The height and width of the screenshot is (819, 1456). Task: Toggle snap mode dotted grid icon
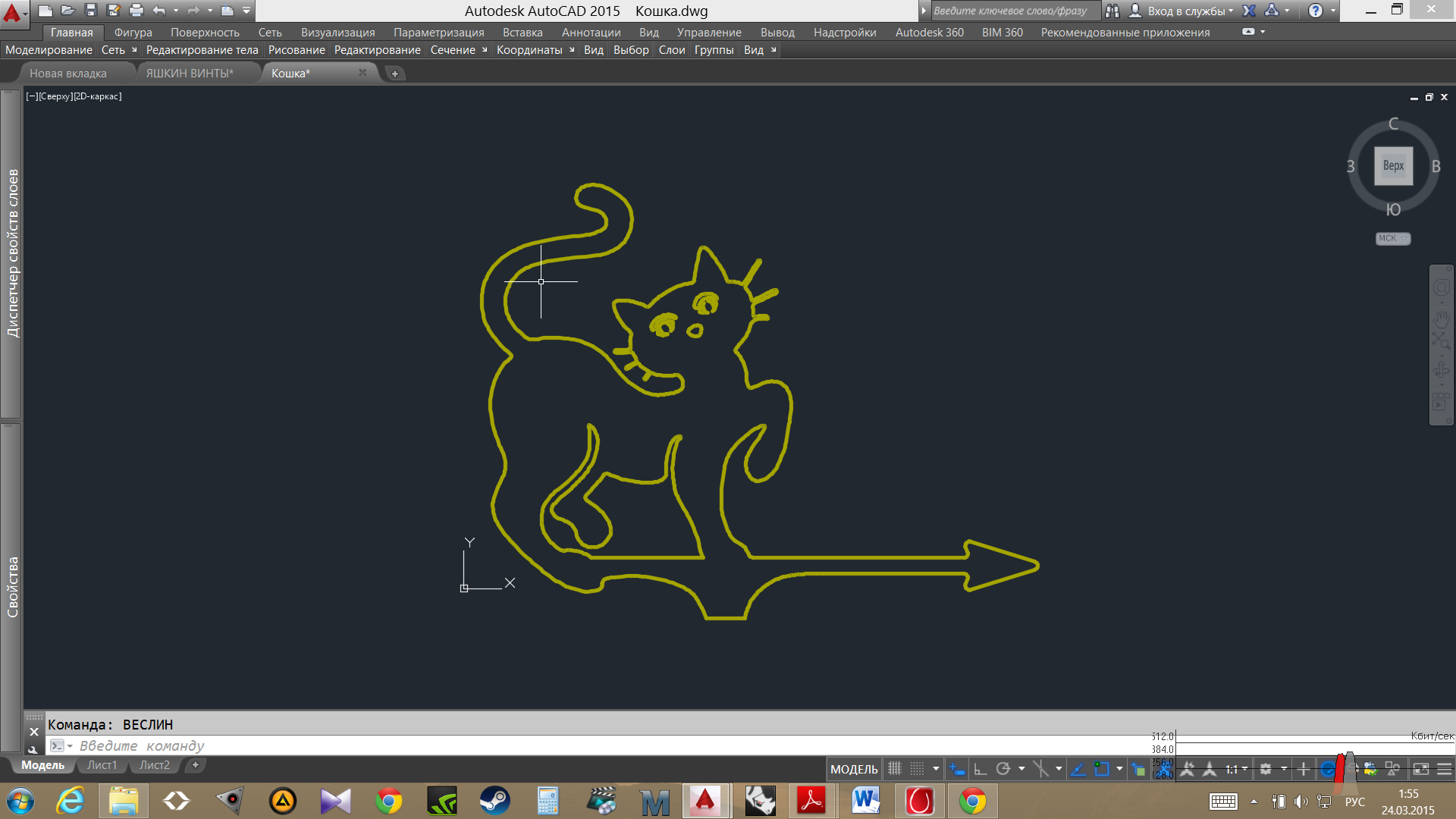[918, 769]
